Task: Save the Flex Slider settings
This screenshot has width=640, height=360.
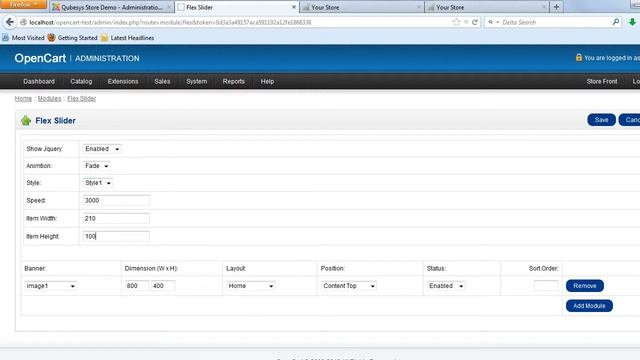Action: click(x=601, y=120)
